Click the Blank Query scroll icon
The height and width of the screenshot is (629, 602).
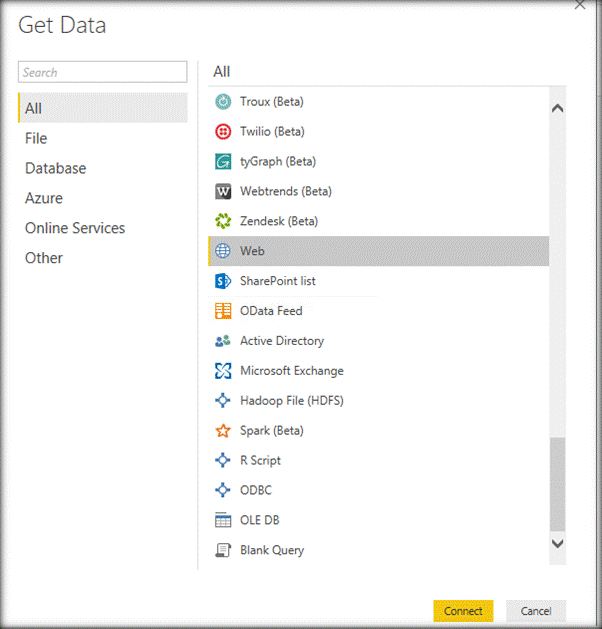[223, 550]
